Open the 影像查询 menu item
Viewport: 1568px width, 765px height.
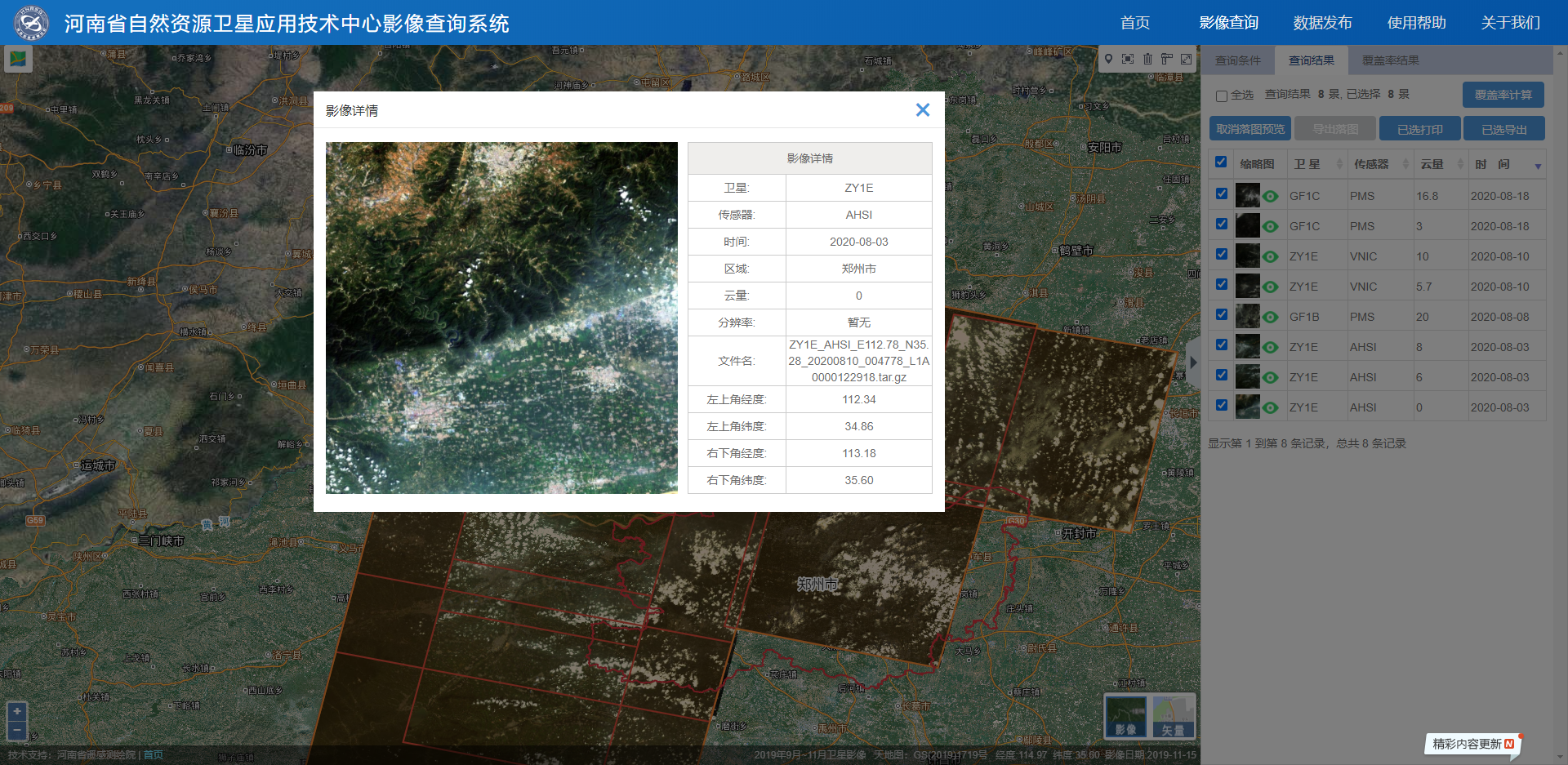pos(1229,23)
